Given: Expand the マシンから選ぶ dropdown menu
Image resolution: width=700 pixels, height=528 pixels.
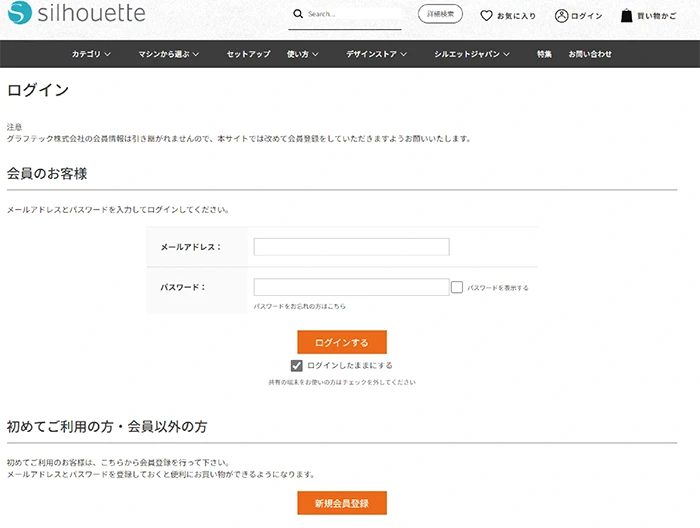Looking at the screenshot, I should [x=169, y=54].
